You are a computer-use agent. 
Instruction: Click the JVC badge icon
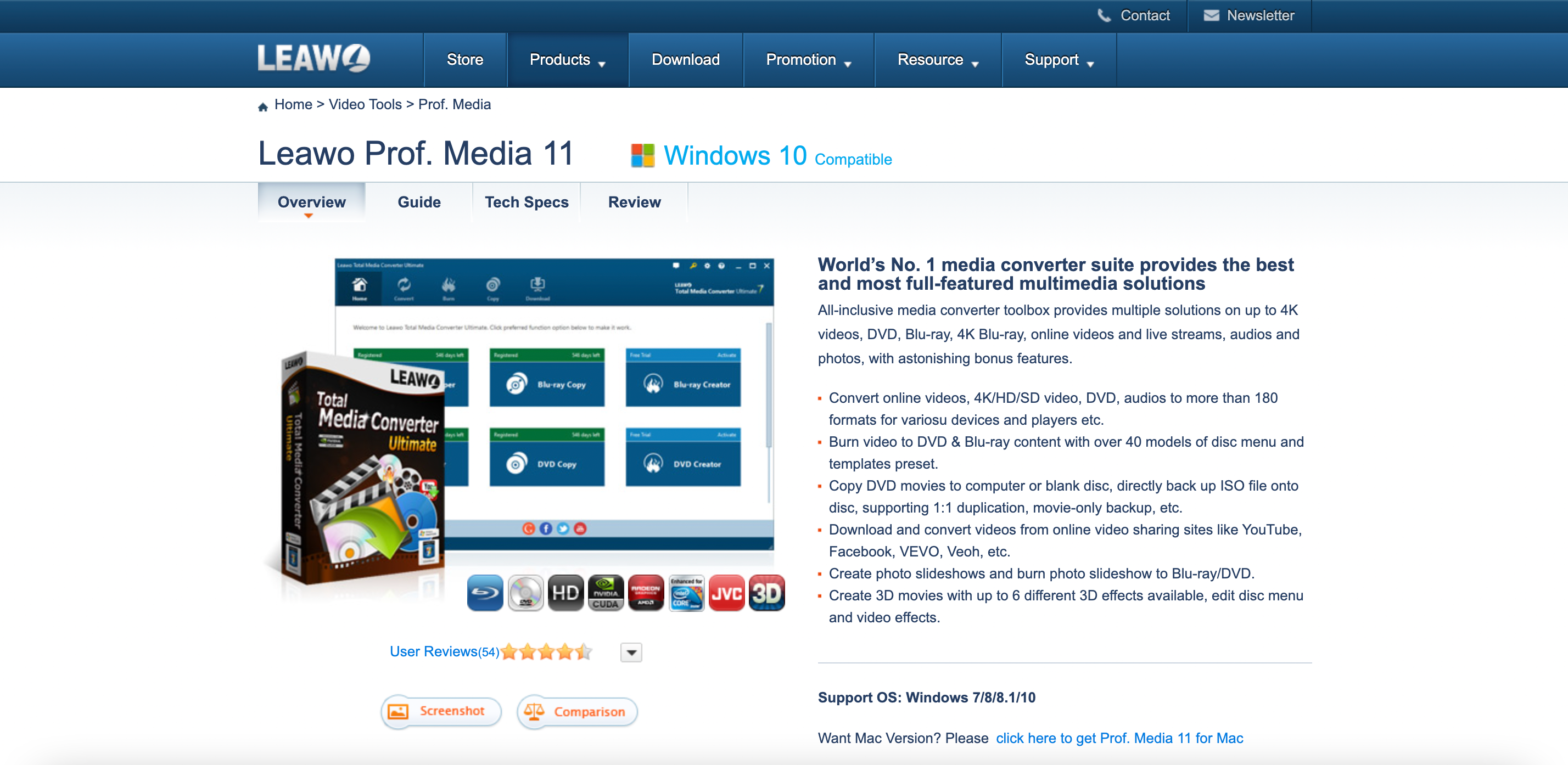[x=726, y=592]
